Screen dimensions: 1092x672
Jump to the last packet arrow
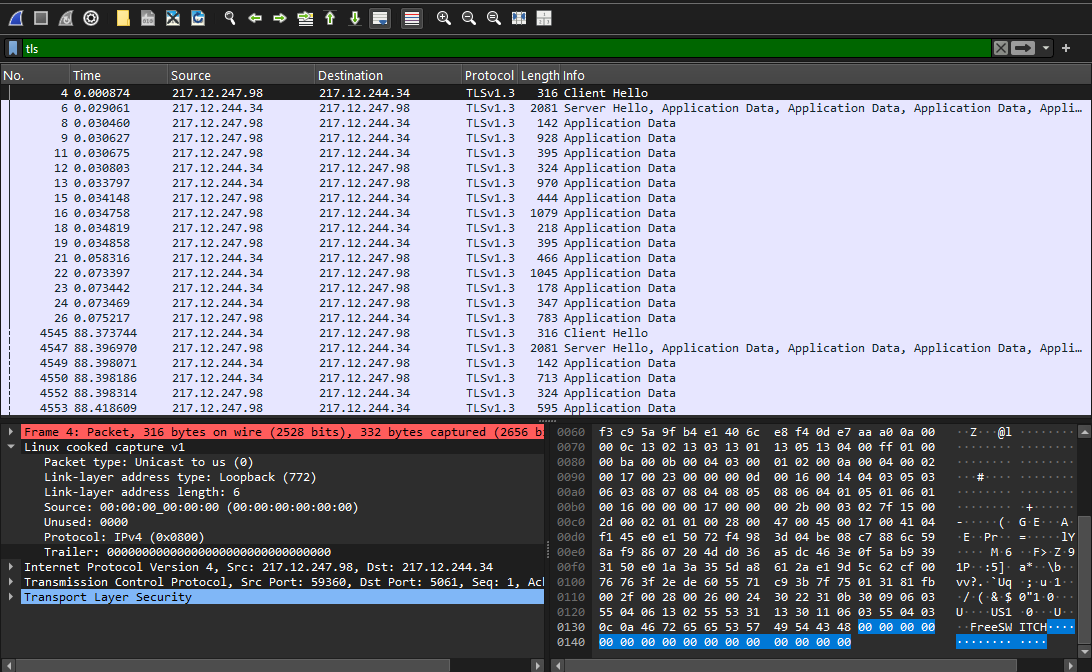click(355, 18)
